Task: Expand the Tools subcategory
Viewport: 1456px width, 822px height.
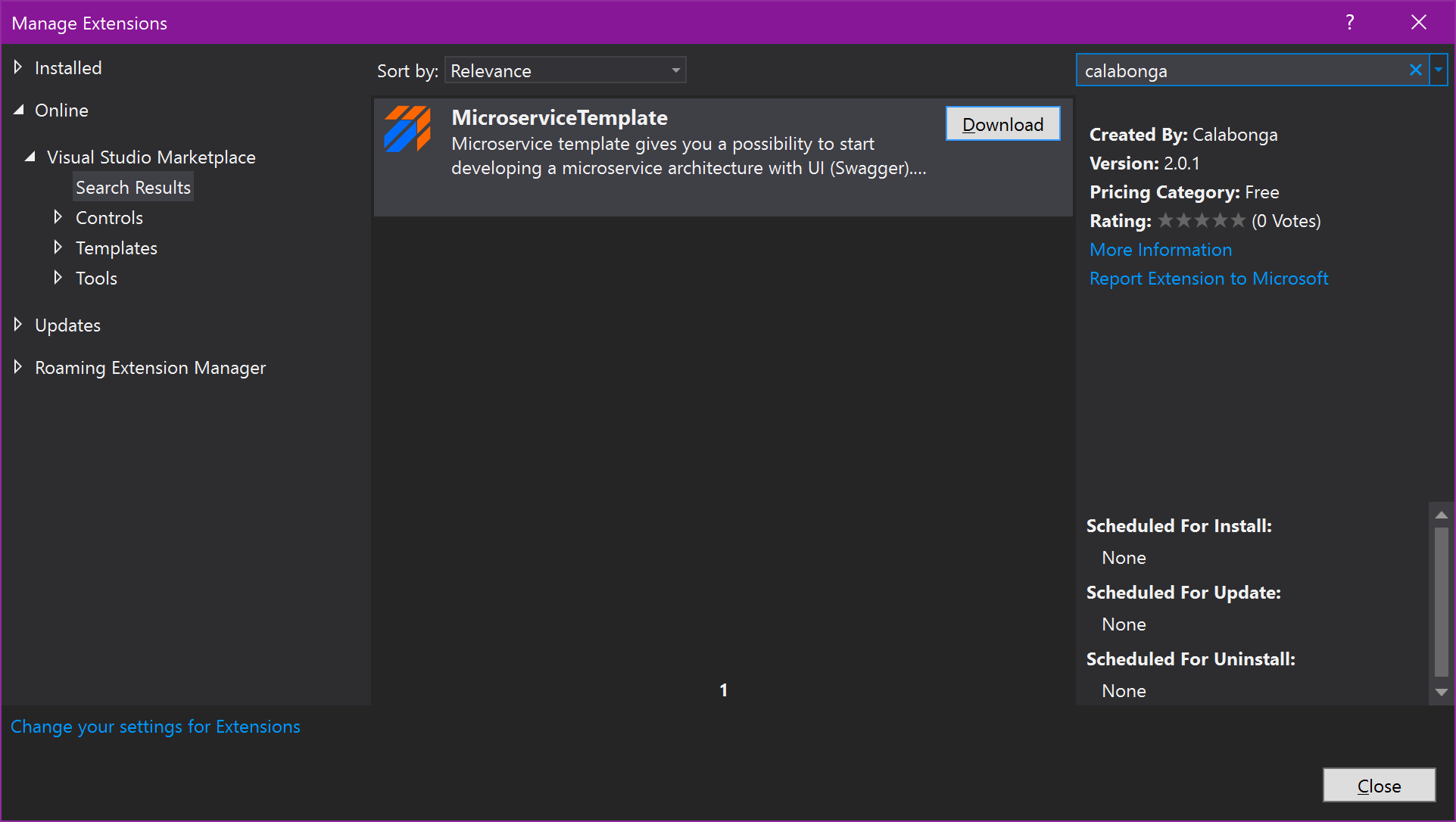Action: [58, 278]
